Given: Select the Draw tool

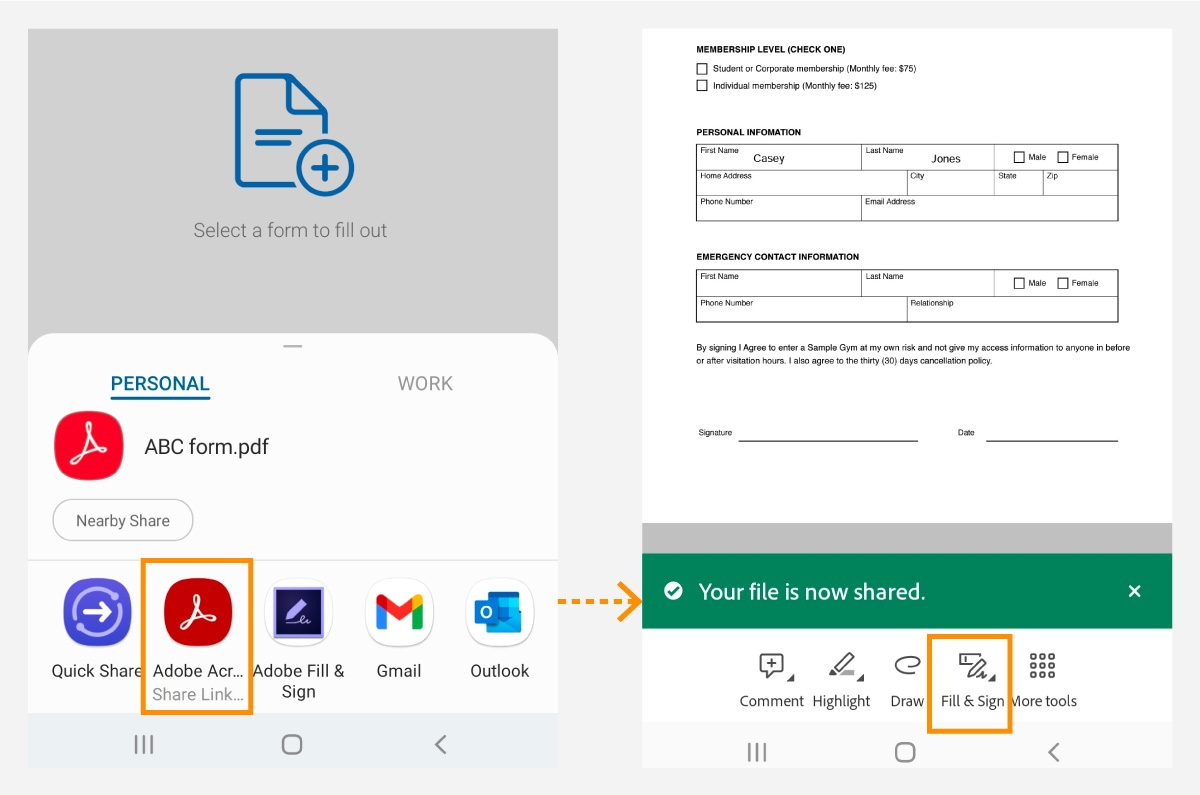Looking at the screenshot, I should 905,665.
